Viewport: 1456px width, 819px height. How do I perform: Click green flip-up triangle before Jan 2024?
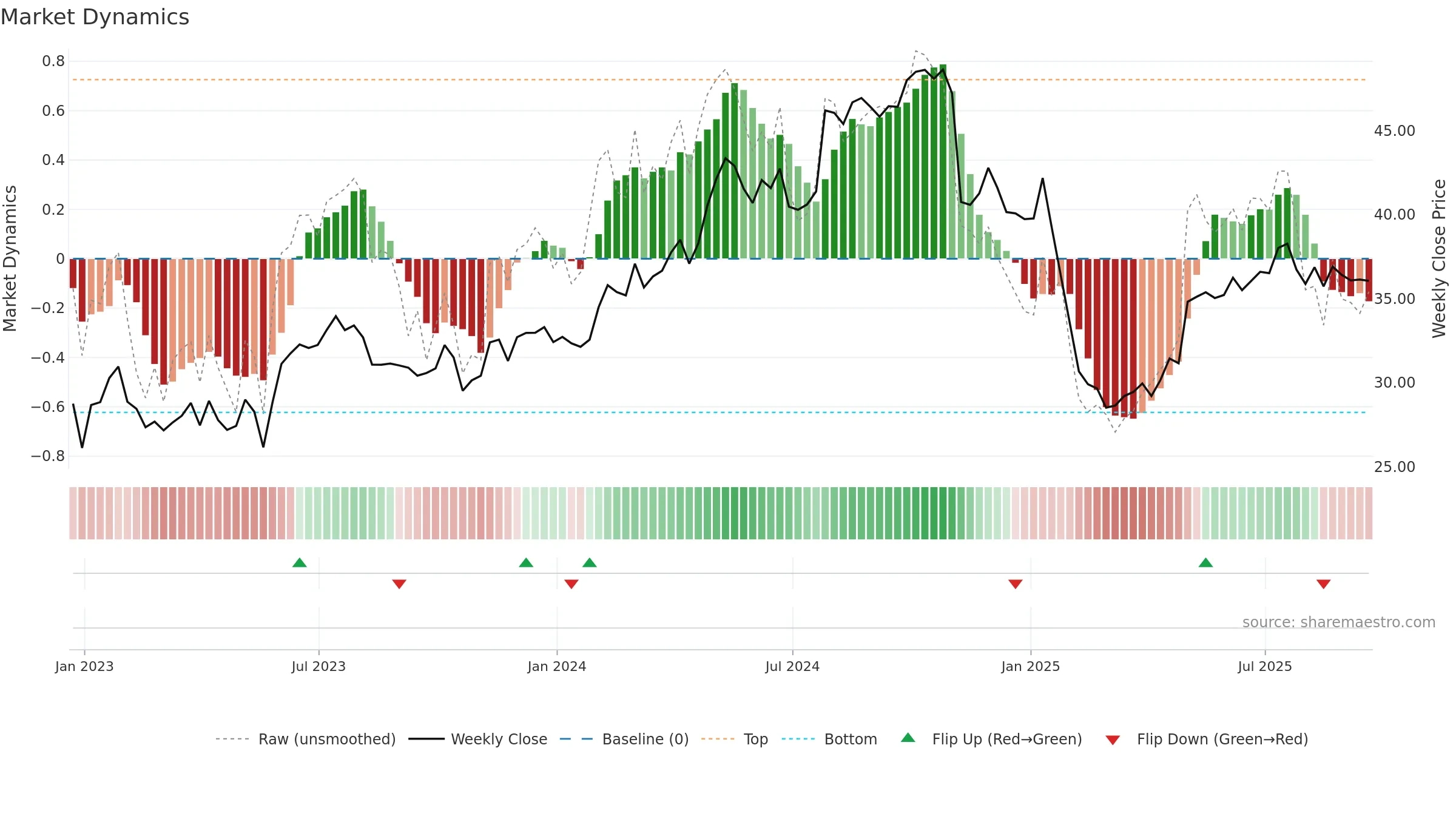click(x=526, y=563)
